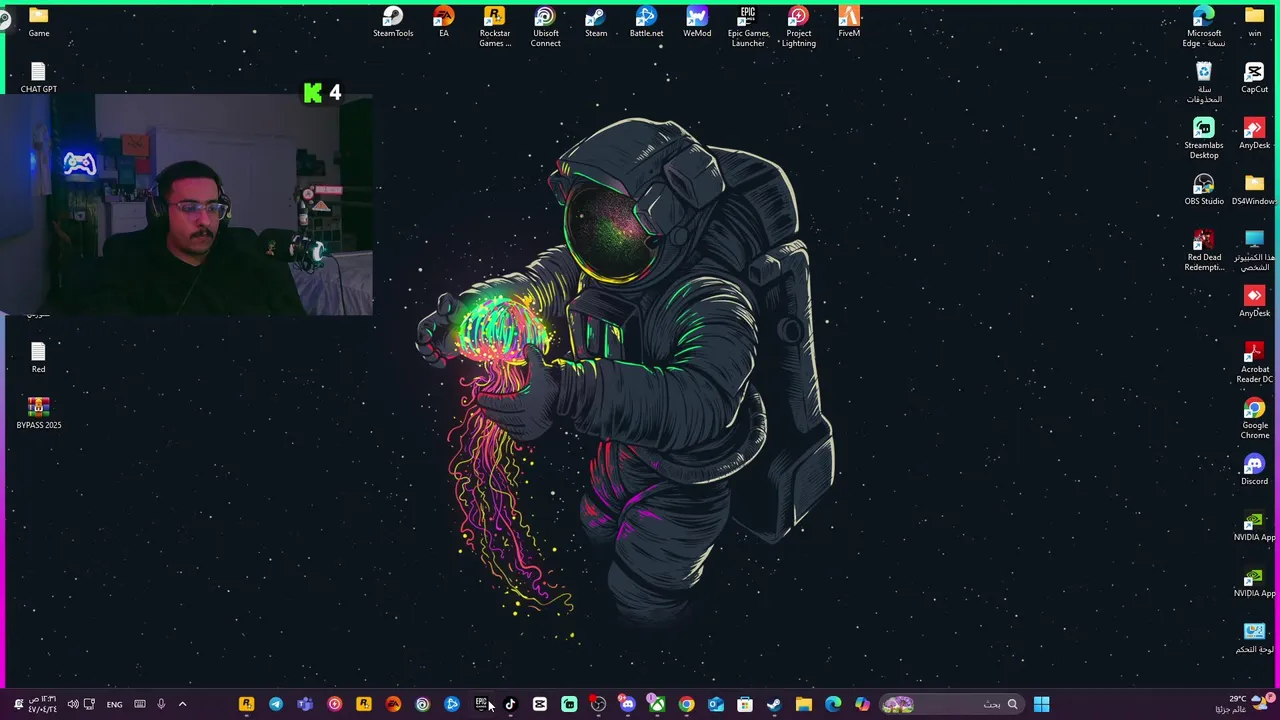1280x720 pixels.
Task: Open OBS Studio from the taskbar
Action: tap(598, 704)
